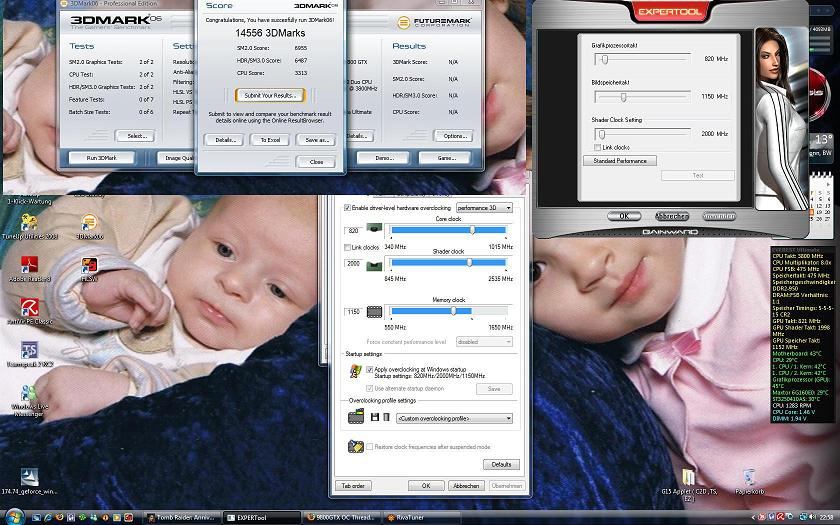Click Show Desktop quick launch icon
The height and width of the screenshot is (525, 840).
click(35, 517)
